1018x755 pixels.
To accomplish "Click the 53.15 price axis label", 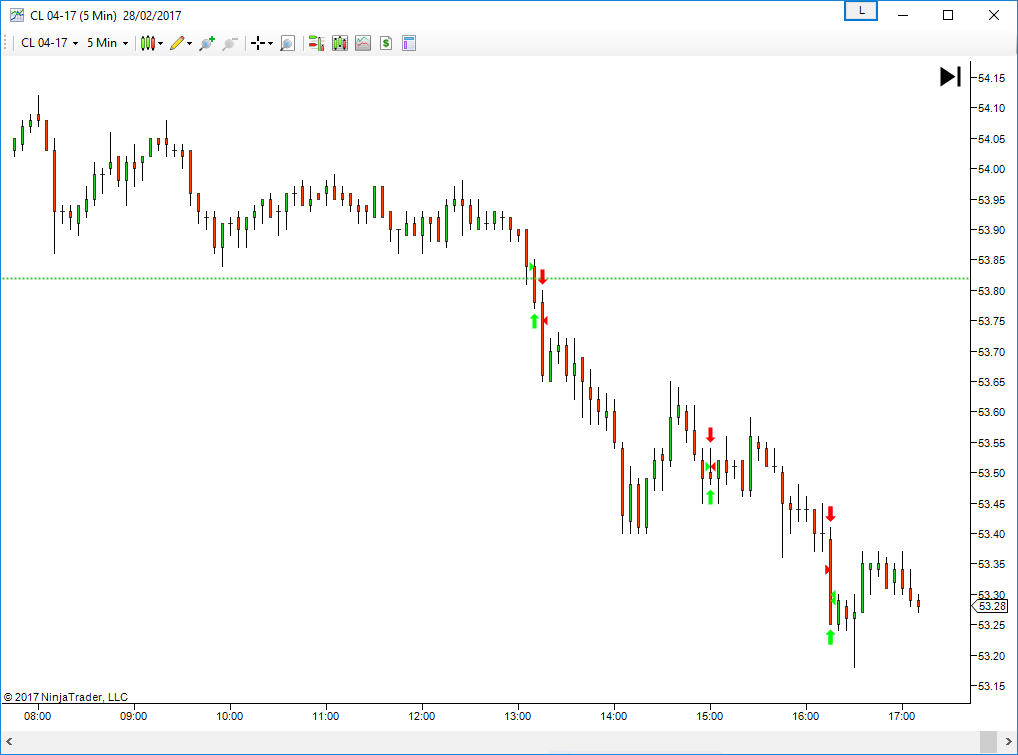I will click(991, 686).
